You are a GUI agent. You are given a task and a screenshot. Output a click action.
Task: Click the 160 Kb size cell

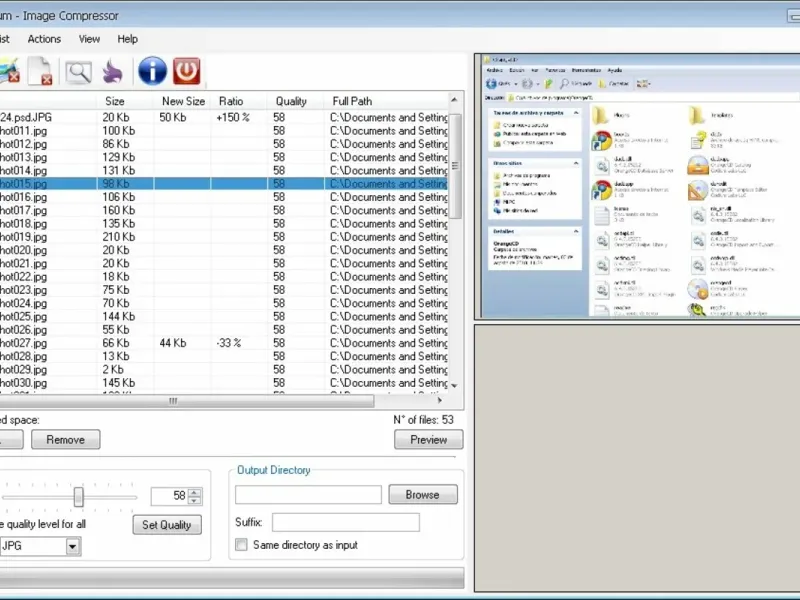coord(119,210)
